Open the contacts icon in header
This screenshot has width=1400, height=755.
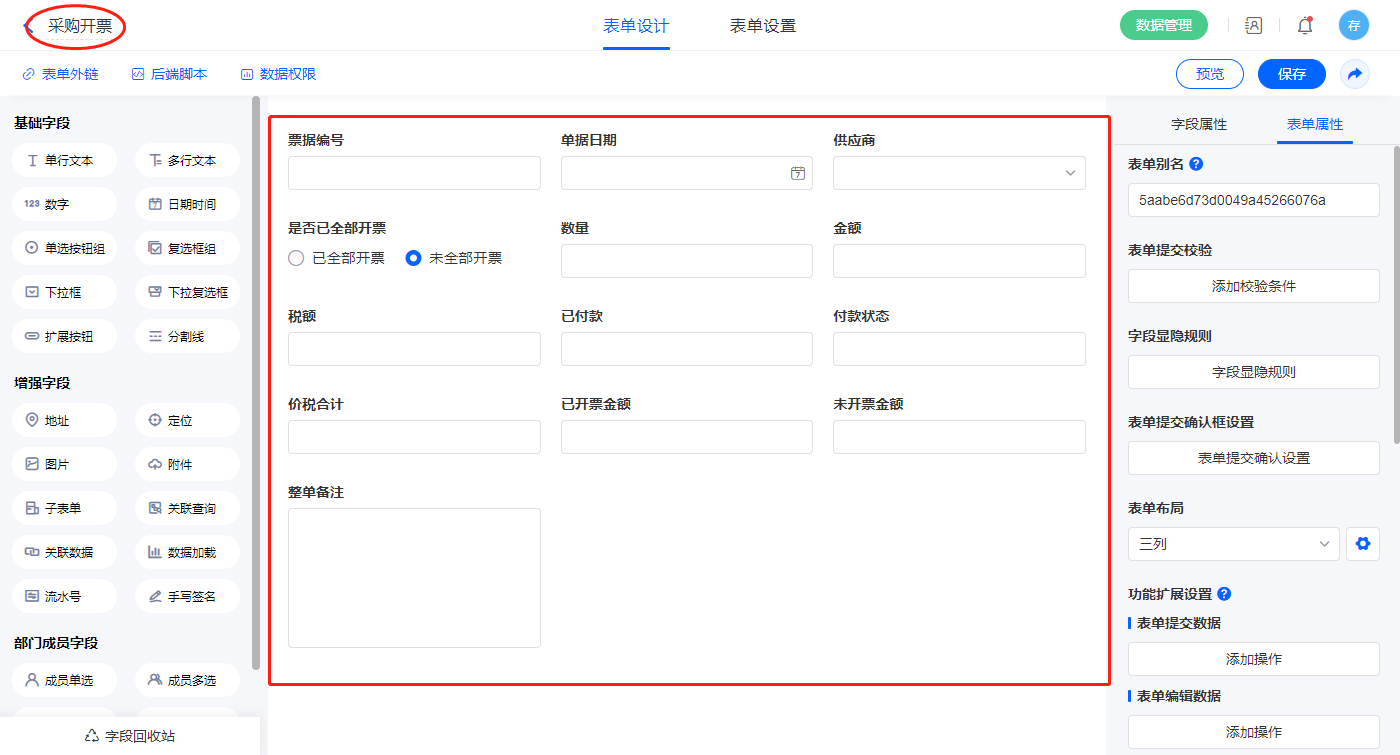tap(1253, 26)
